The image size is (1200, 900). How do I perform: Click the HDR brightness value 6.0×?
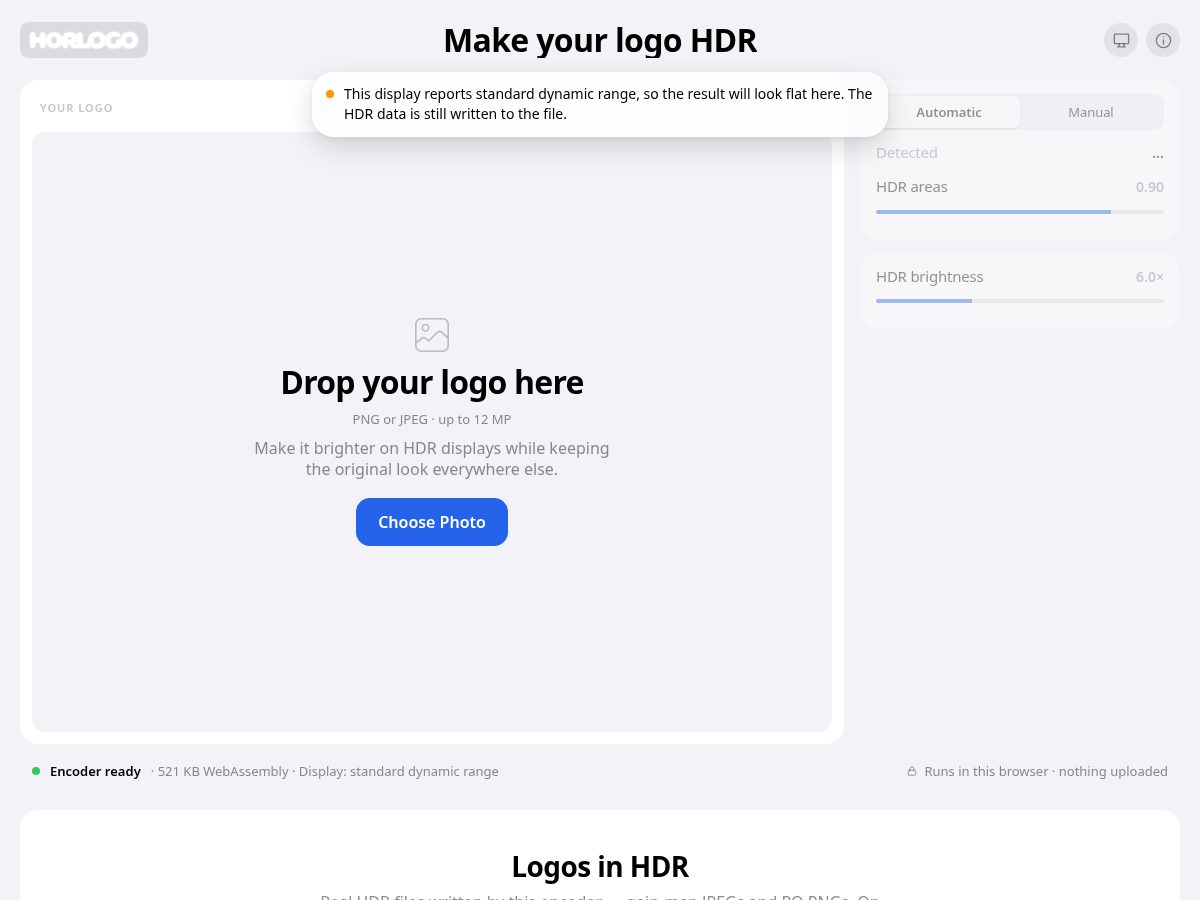click(1150, 277)
